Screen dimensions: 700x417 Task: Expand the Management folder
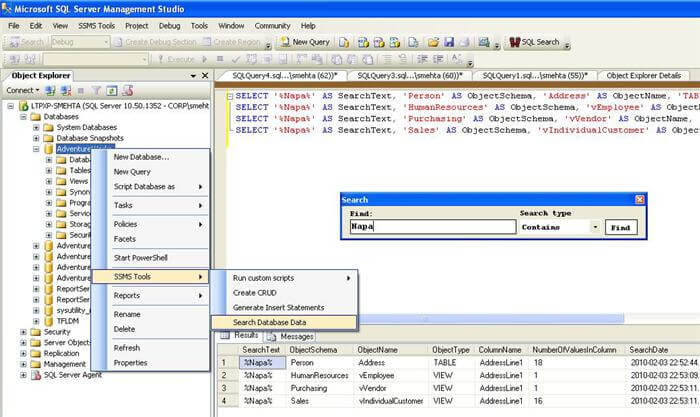(23, 364)
